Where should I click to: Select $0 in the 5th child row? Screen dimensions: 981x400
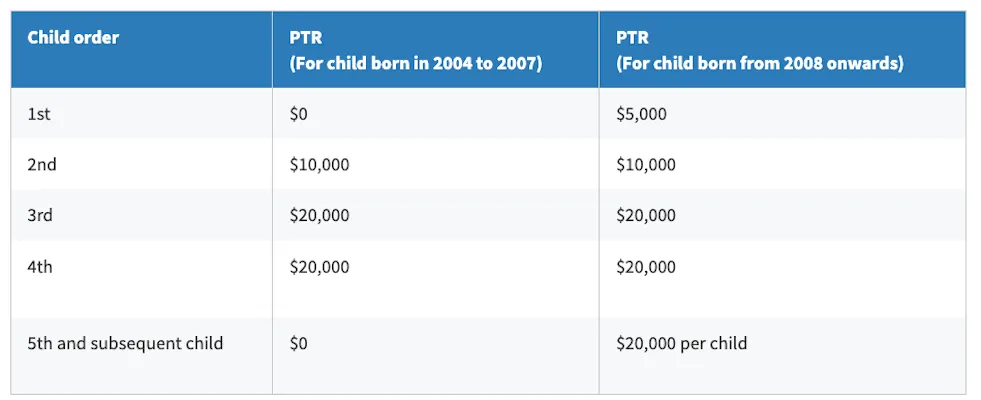point(298,343)
